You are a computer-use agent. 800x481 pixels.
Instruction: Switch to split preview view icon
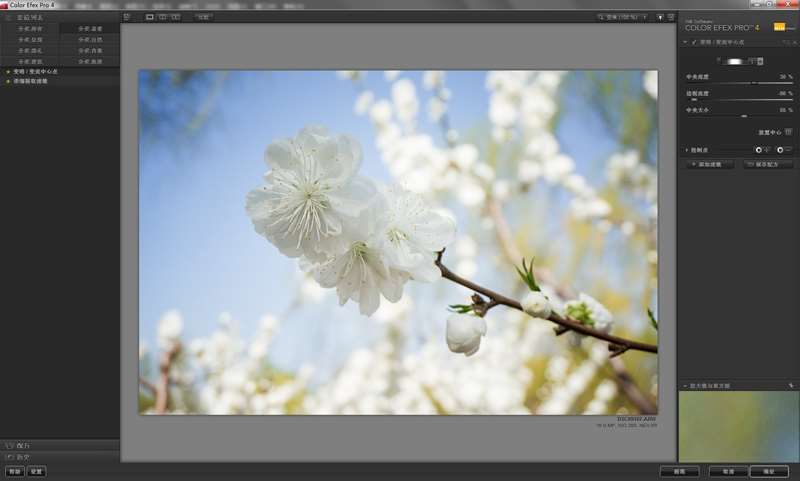[x=163, y=17]
